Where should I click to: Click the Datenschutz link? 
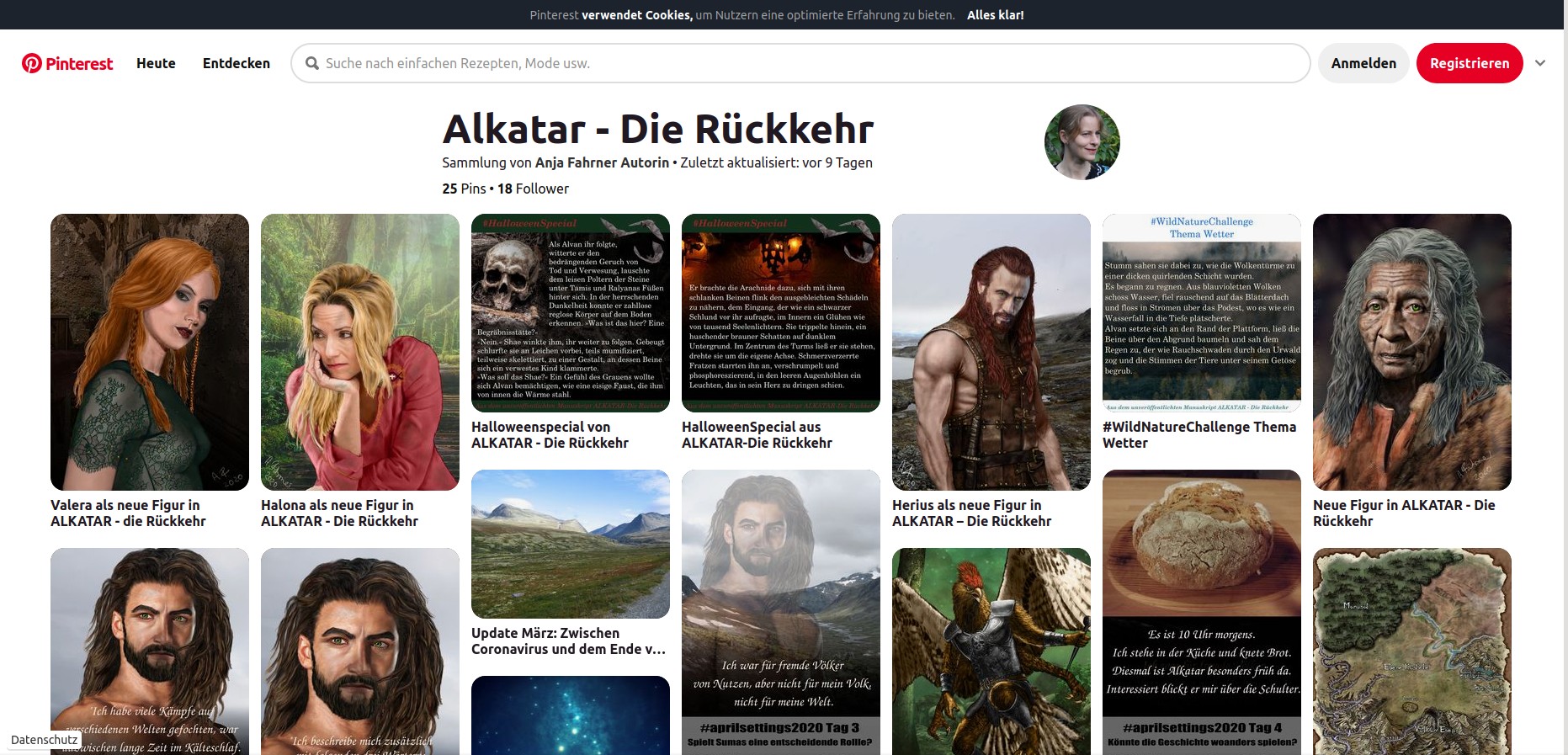pos(45,740)
